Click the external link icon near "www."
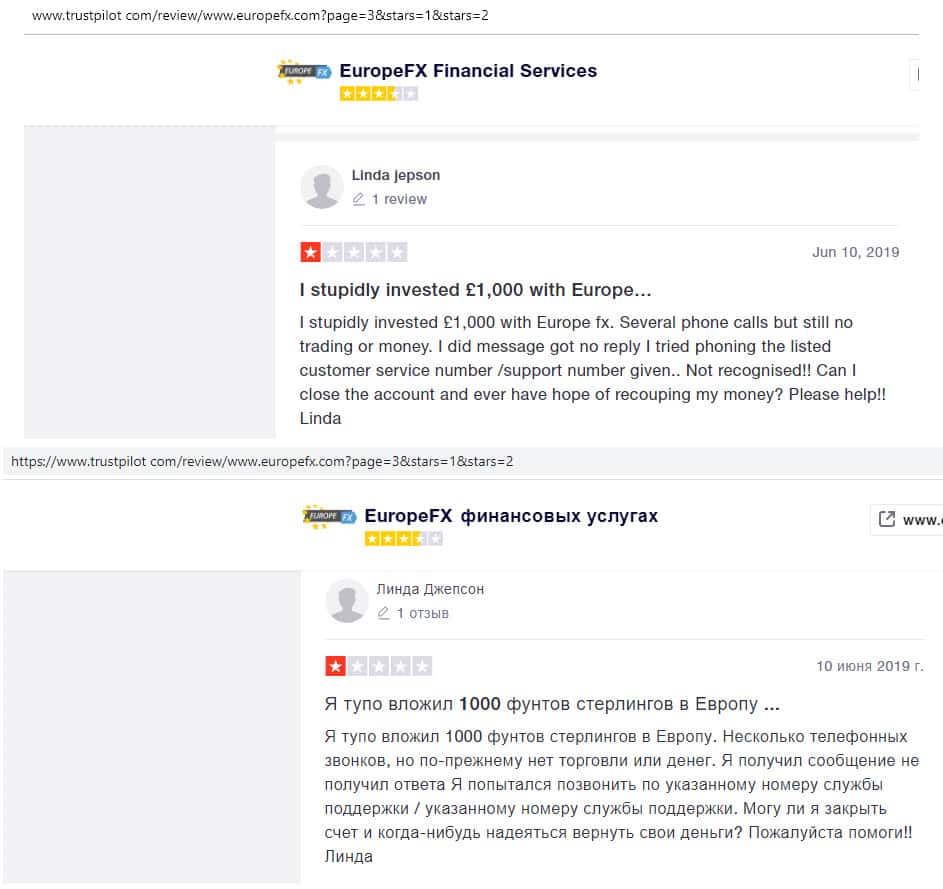Viewport: 943px width, 889px height. (886, 519)
